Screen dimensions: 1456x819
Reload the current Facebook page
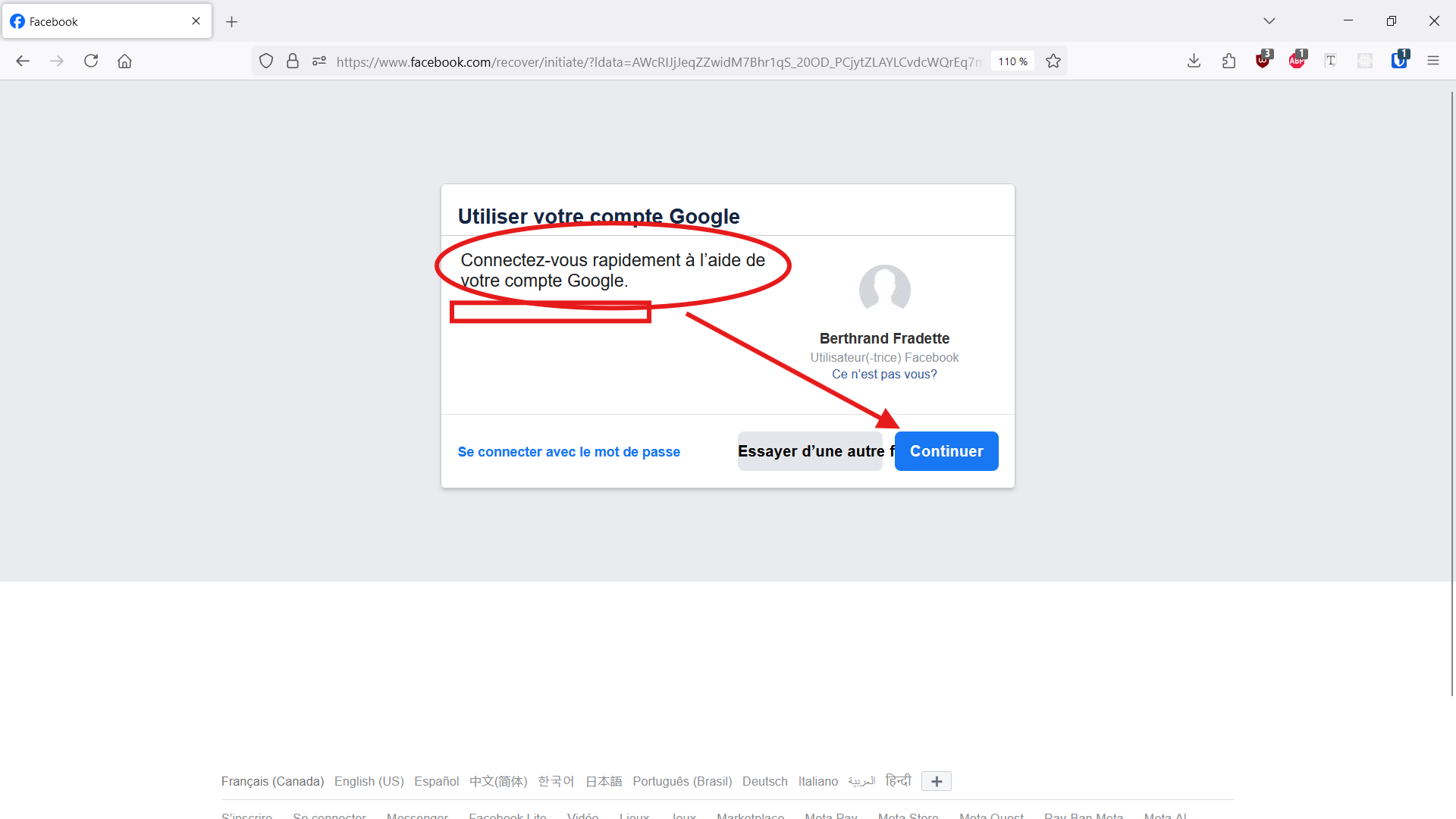pyautogui.click(x=91, y=61)
